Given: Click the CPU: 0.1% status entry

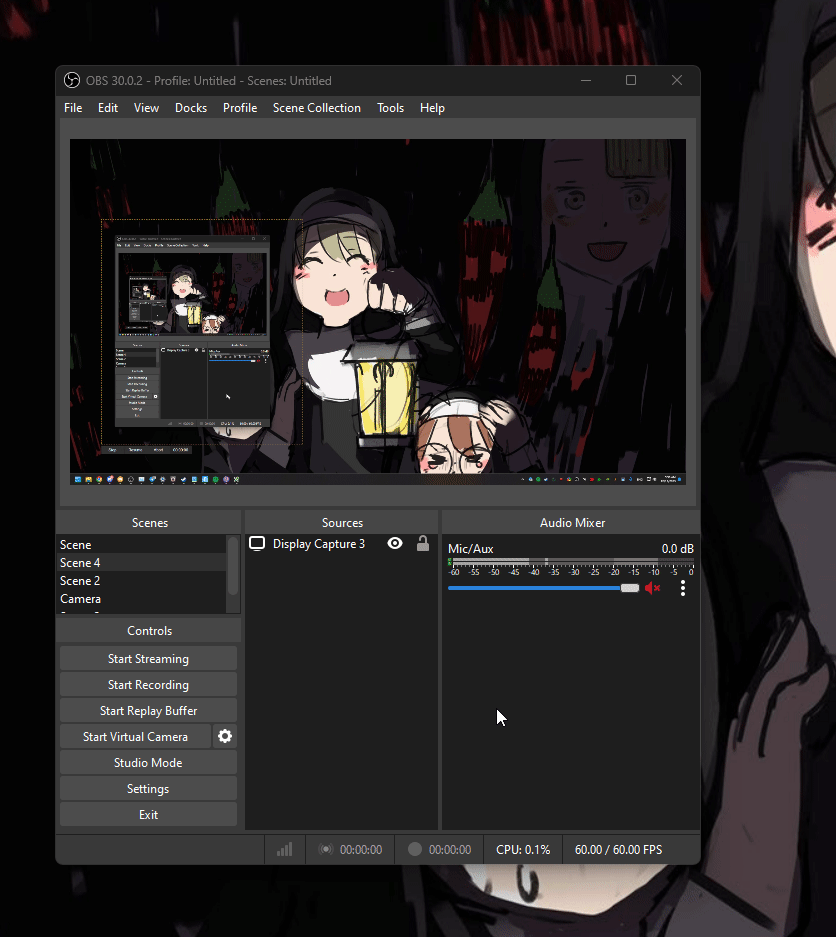Looking at the screenshot, I should [523, 849].
